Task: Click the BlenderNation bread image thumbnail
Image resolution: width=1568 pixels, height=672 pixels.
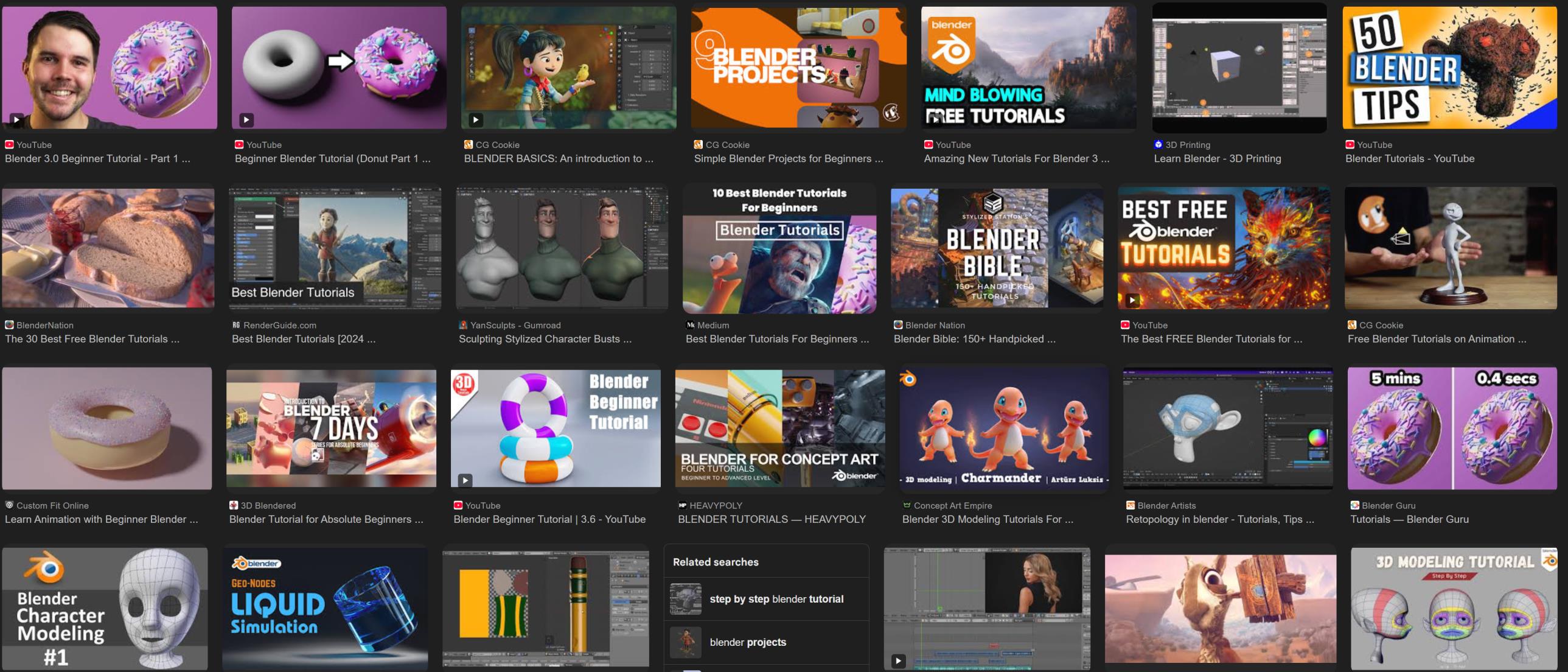Action: (x=108, y=248)
